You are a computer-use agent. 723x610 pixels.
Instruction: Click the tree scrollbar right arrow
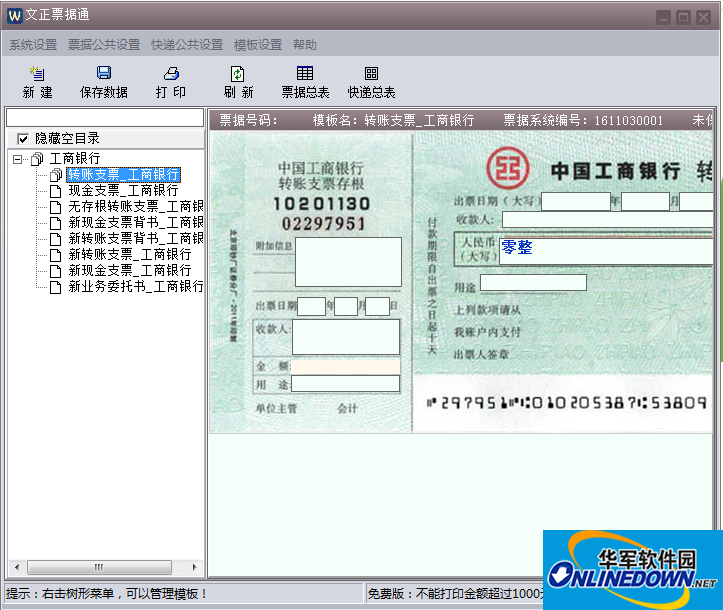[x=194, y=567]
